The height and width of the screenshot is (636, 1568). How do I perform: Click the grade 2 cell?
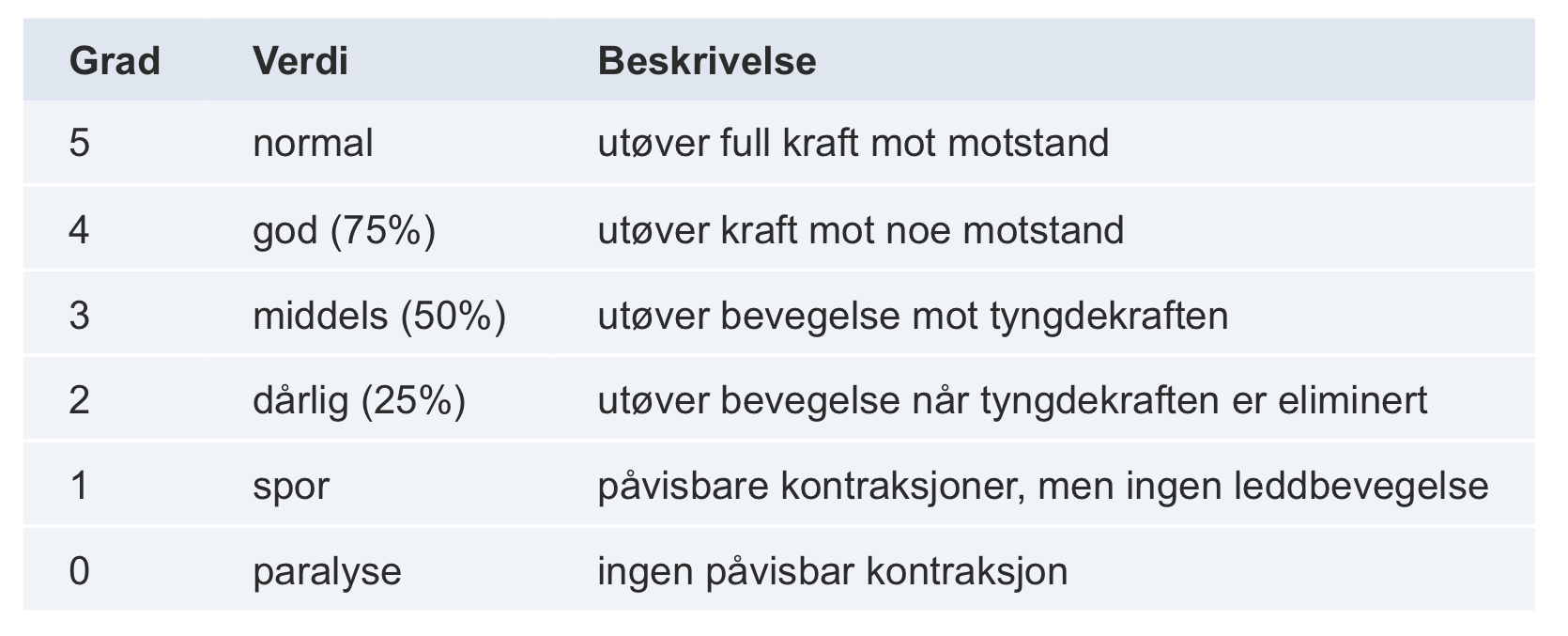80,401
